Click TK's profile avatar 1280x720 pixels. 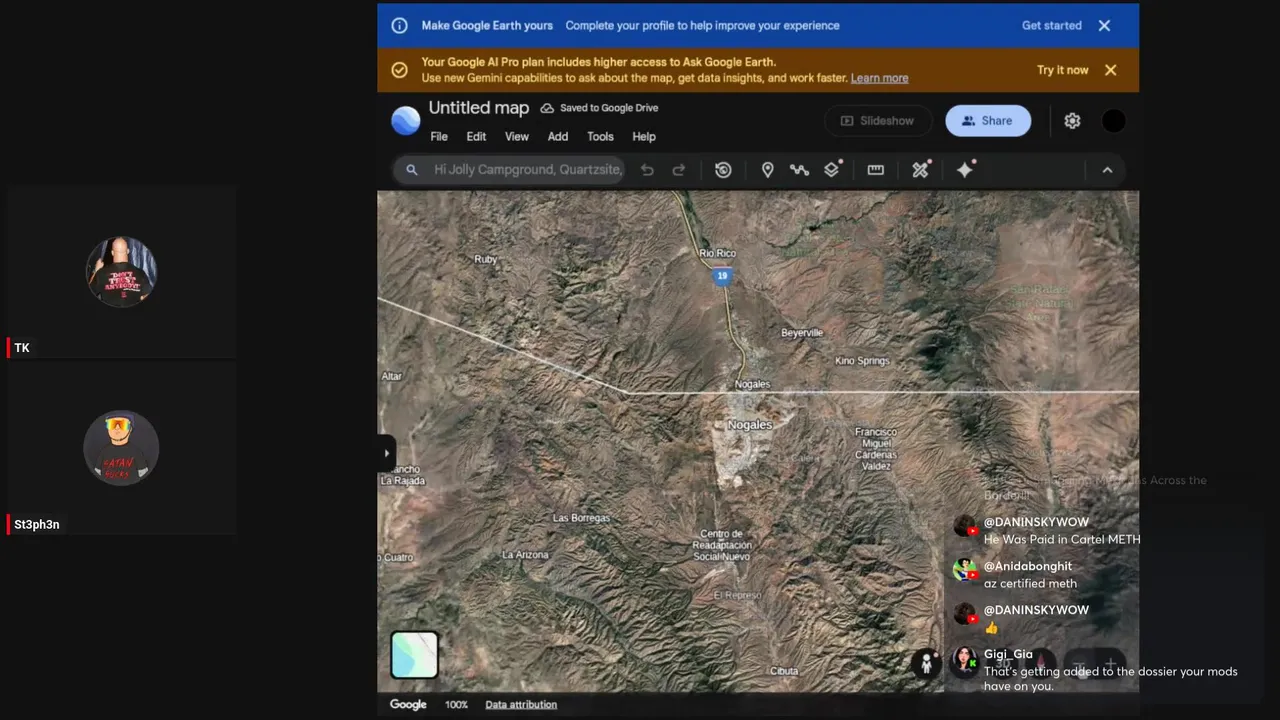(121, 272)
